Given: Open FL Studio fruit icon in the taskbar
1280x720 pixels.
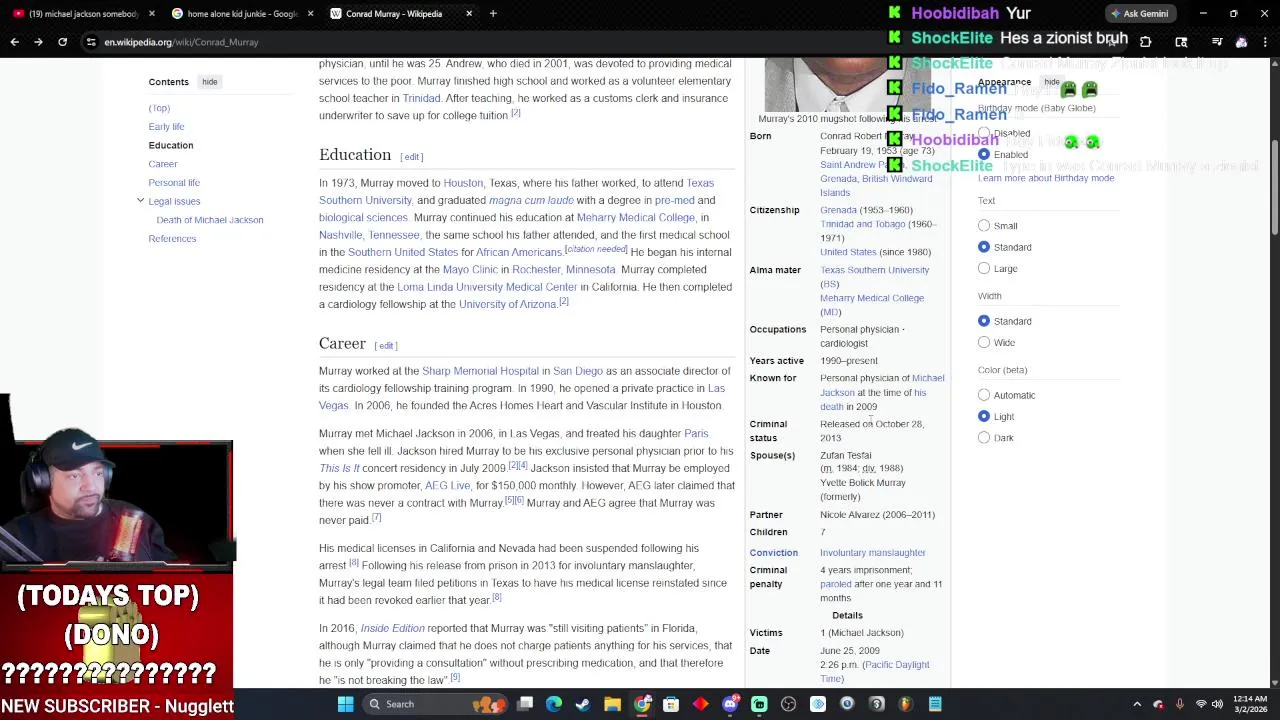Looking at the screenshot, I should coord(906,704).
